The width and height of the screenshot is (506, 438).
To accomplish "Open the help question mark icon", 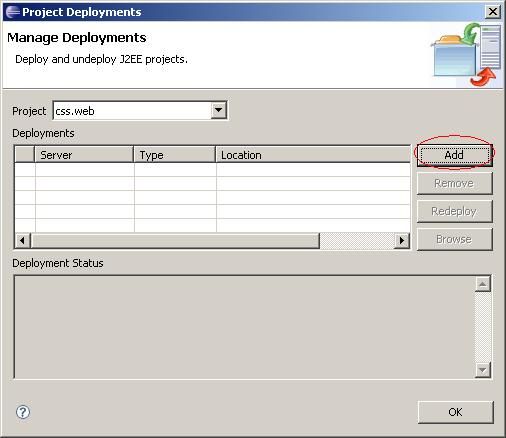I will click(23, 412).
